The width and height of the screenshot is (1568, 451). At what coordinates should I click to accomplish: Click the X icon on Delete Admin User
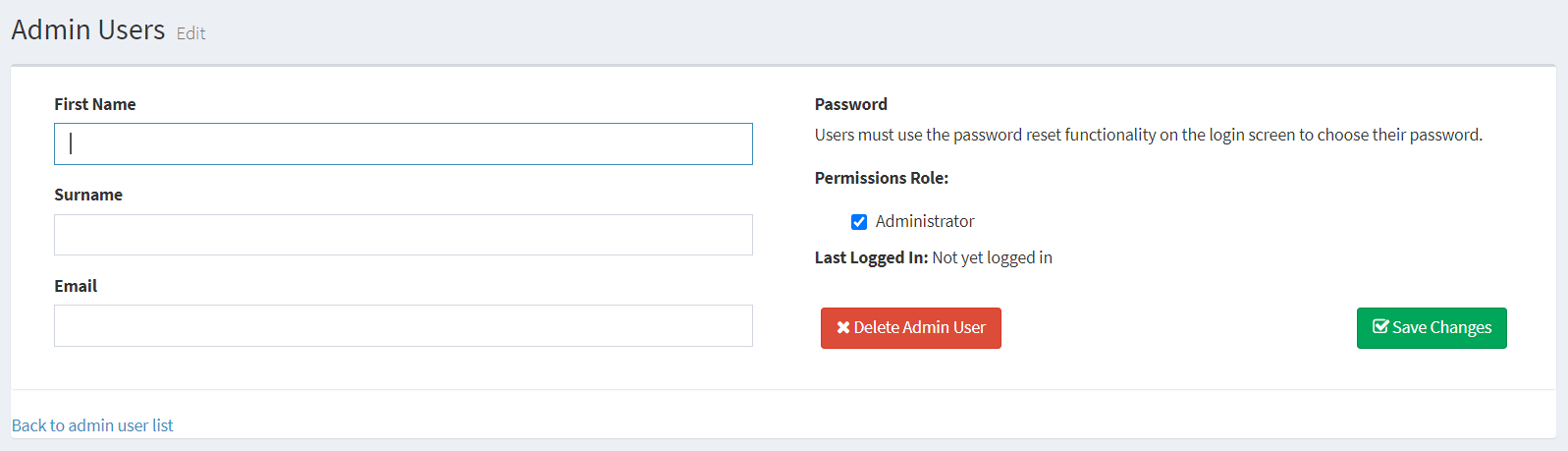pyautogui.click(x=842, y=328)
